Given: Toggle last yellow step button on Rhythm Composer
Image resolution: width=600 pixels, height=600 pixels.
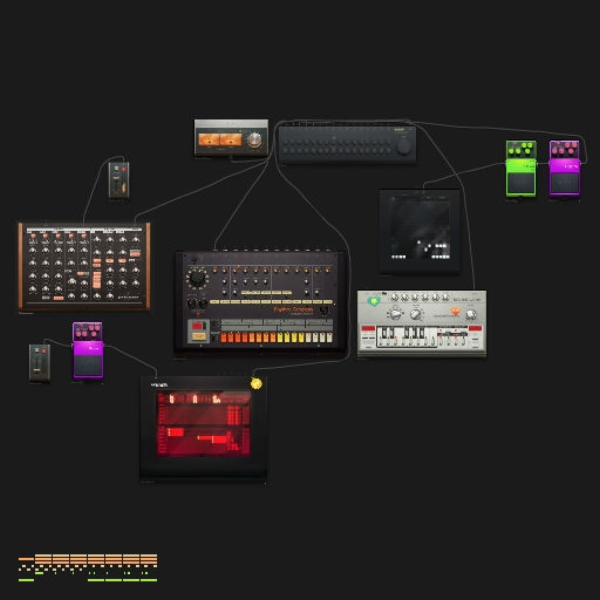Looking at the screenshot, I should click(301, 337).
